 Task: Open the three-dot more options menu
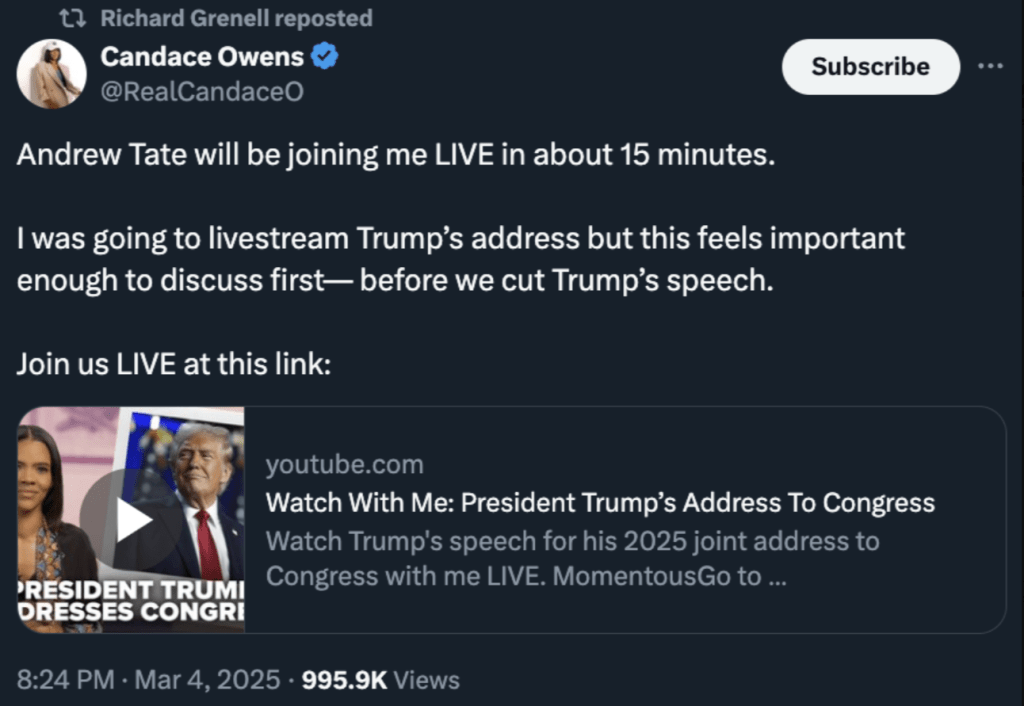pyautogui.click(x=990, y=66)
